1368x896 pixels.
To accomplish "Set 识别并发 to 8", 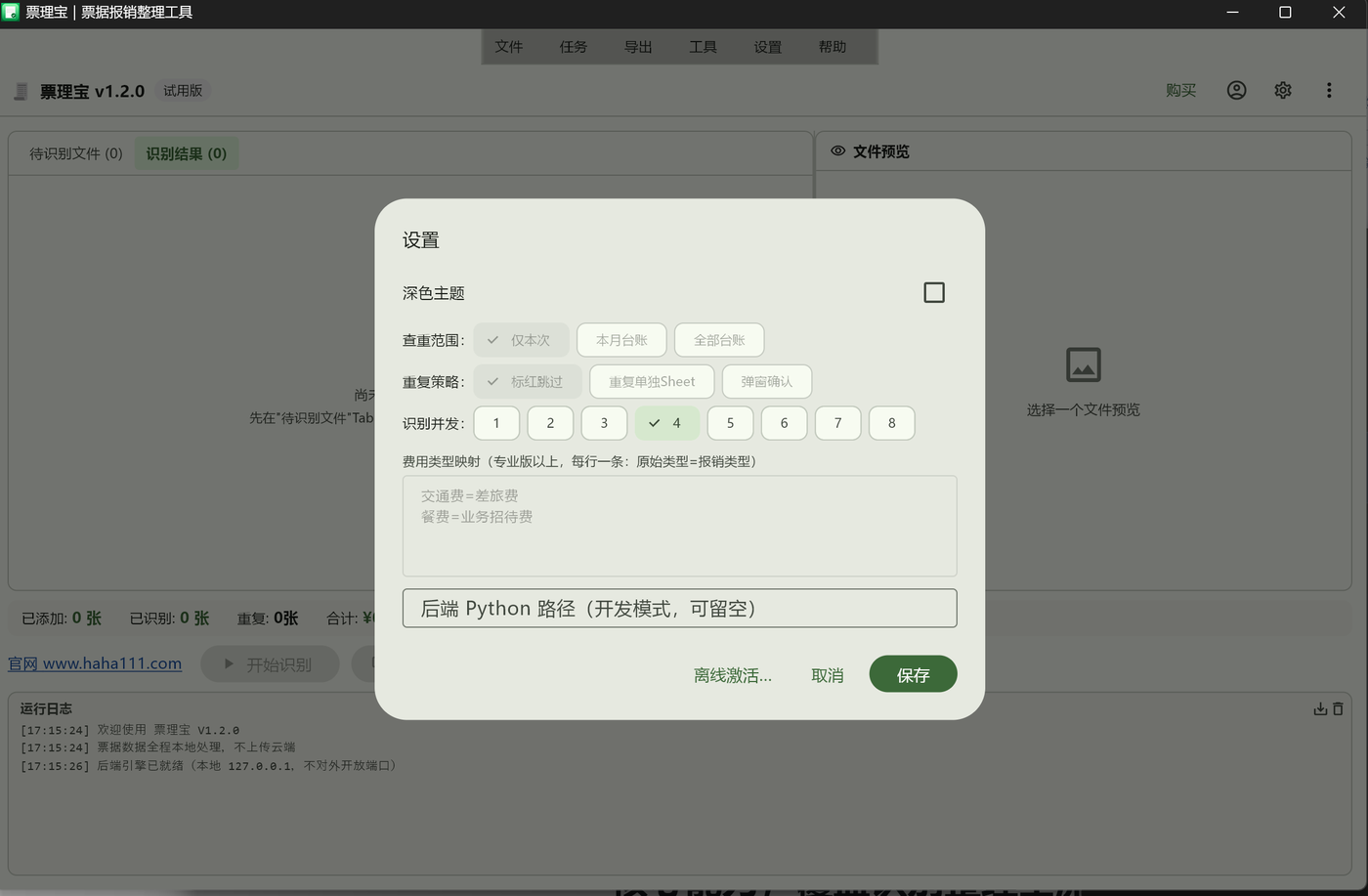I will tap(891, 423).
